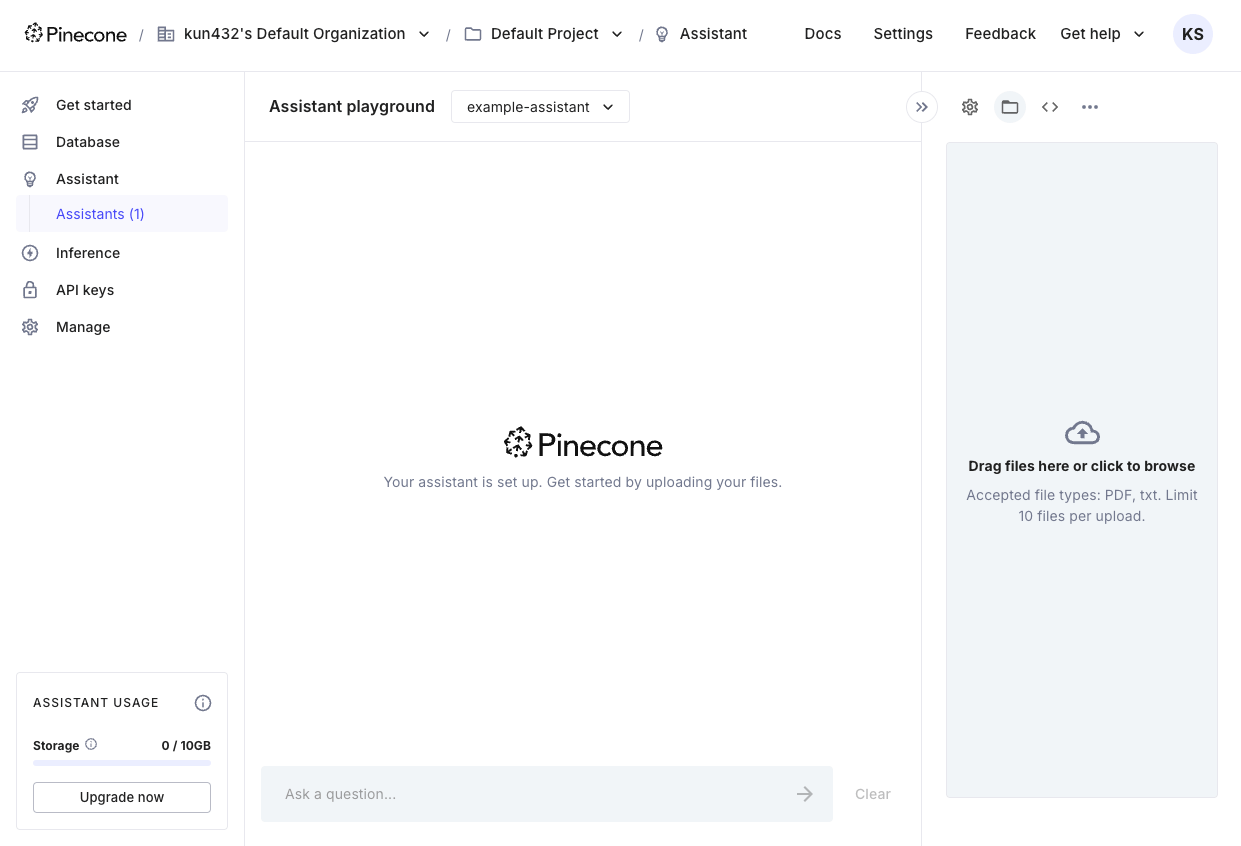Open the Feedback link in header
This screenshot has height=846, width=1241.
(x=1000, y=34)
